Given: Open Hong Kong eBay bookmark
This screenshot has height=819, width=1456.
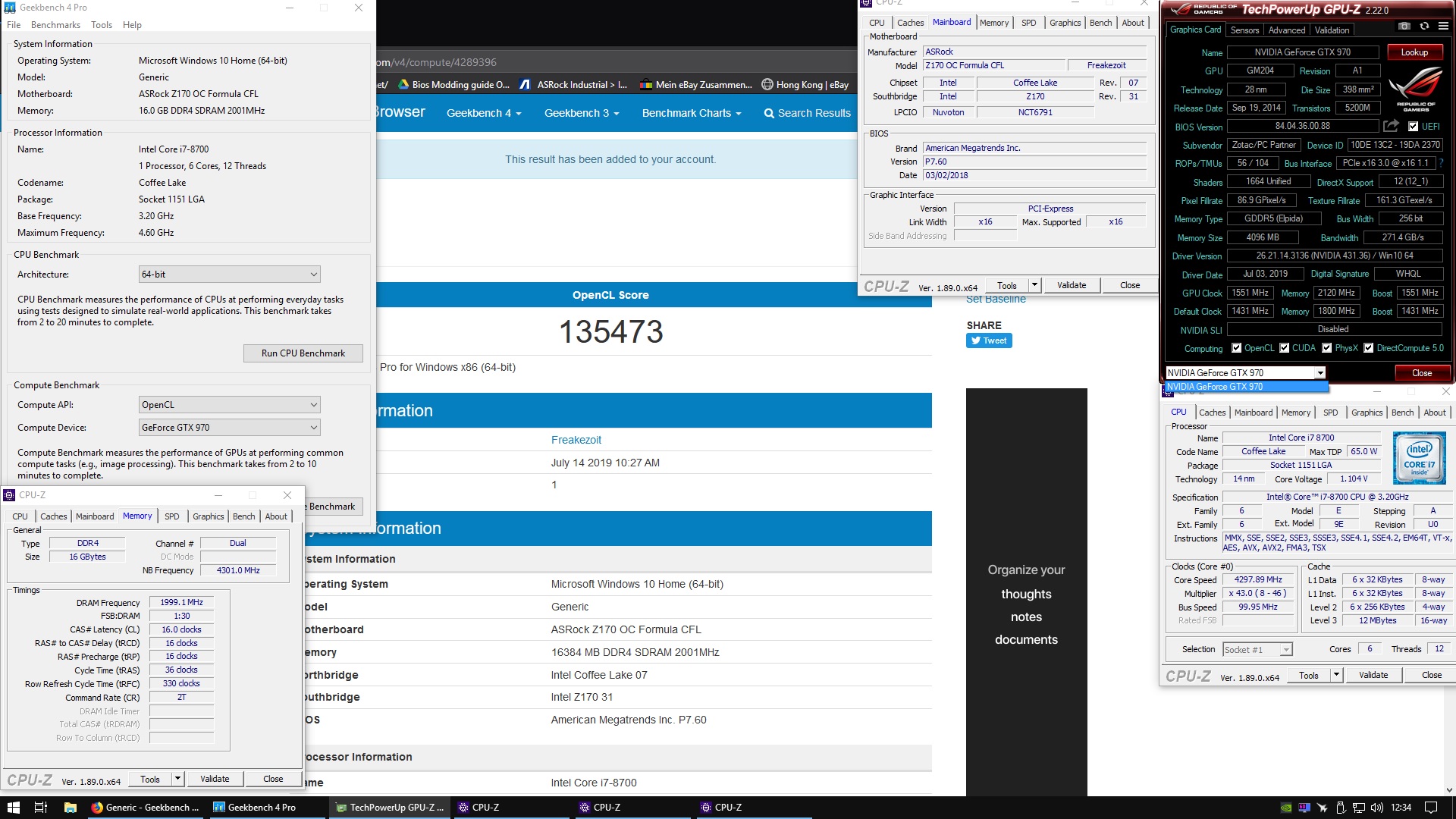Looking at the screenshot, I should click(x=805, y=84).
